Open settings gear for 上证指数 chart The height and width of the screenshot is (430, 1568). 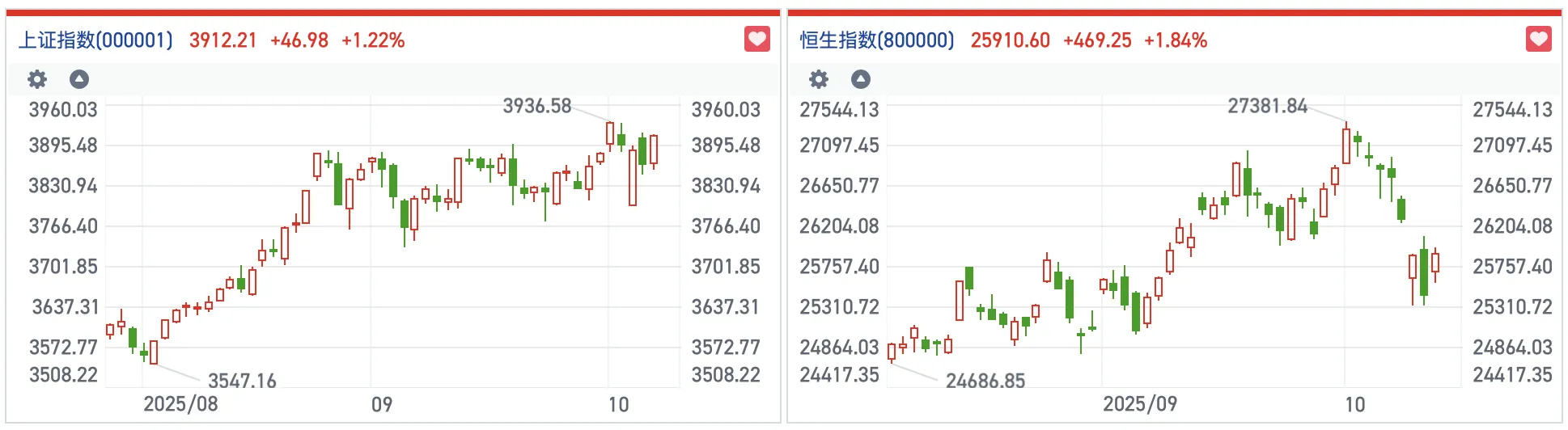(x=37, y=79)
